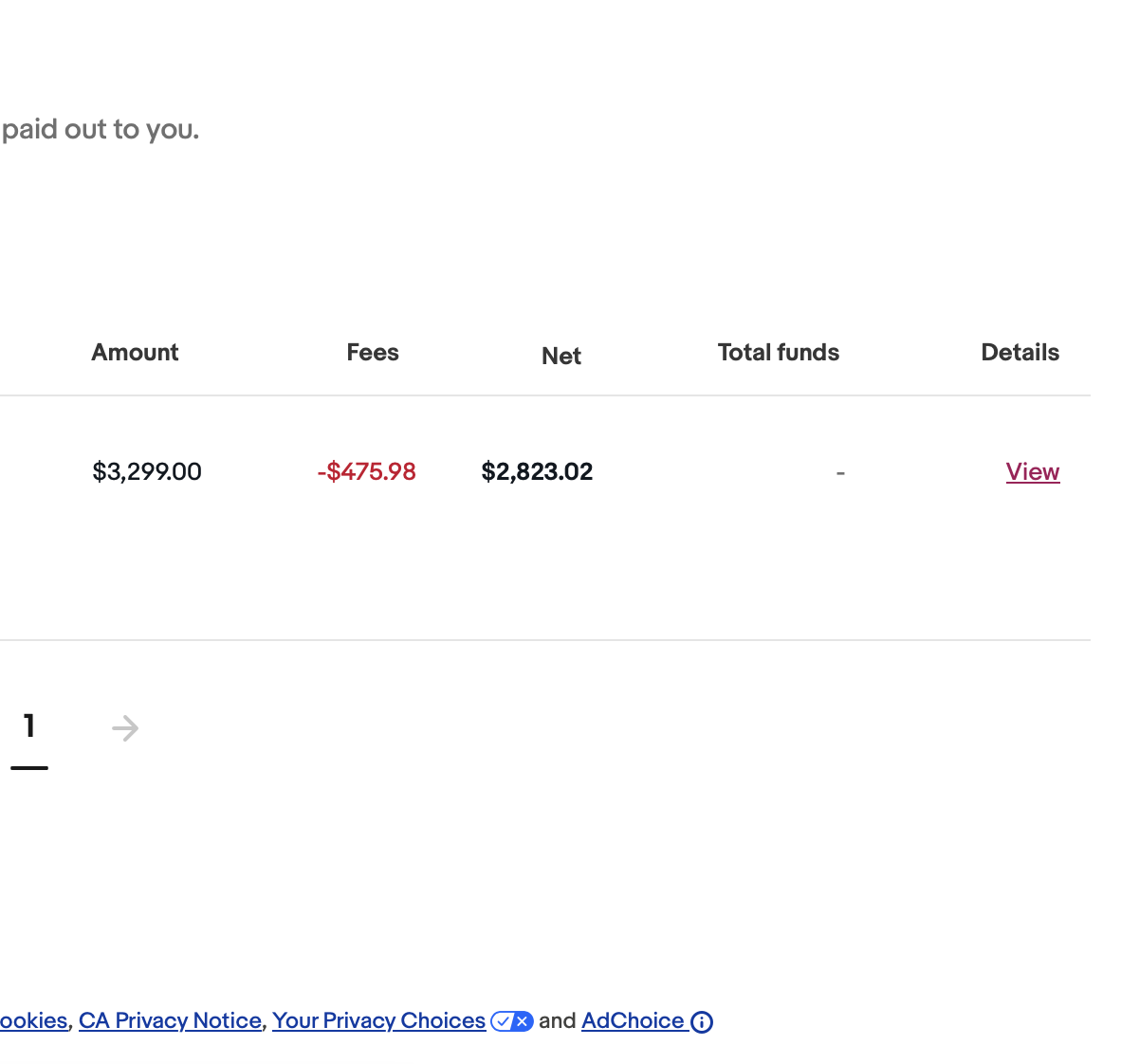Click the "paid out to you." text
This screenshot has width=1121, height=1064.
pos(101,129)
